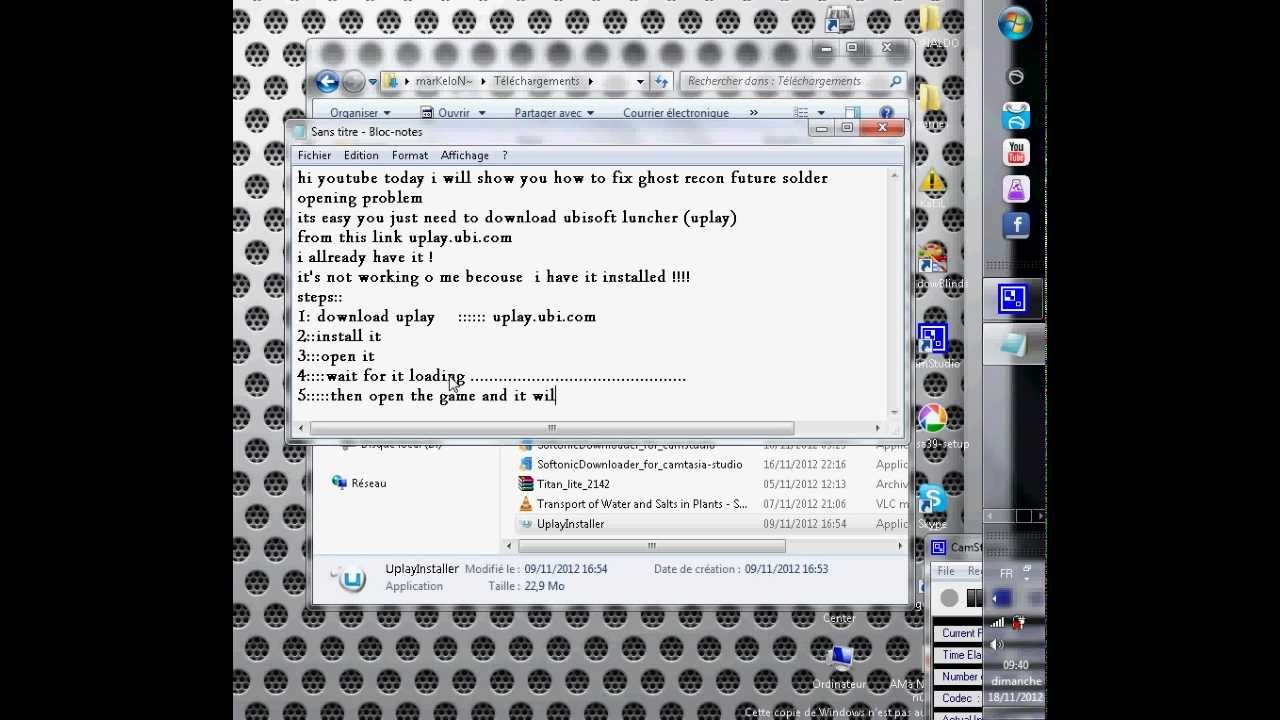Open the purple flask app icon
The width and height of the screenshot is (1280, 720).
(x=1016, y=189)
